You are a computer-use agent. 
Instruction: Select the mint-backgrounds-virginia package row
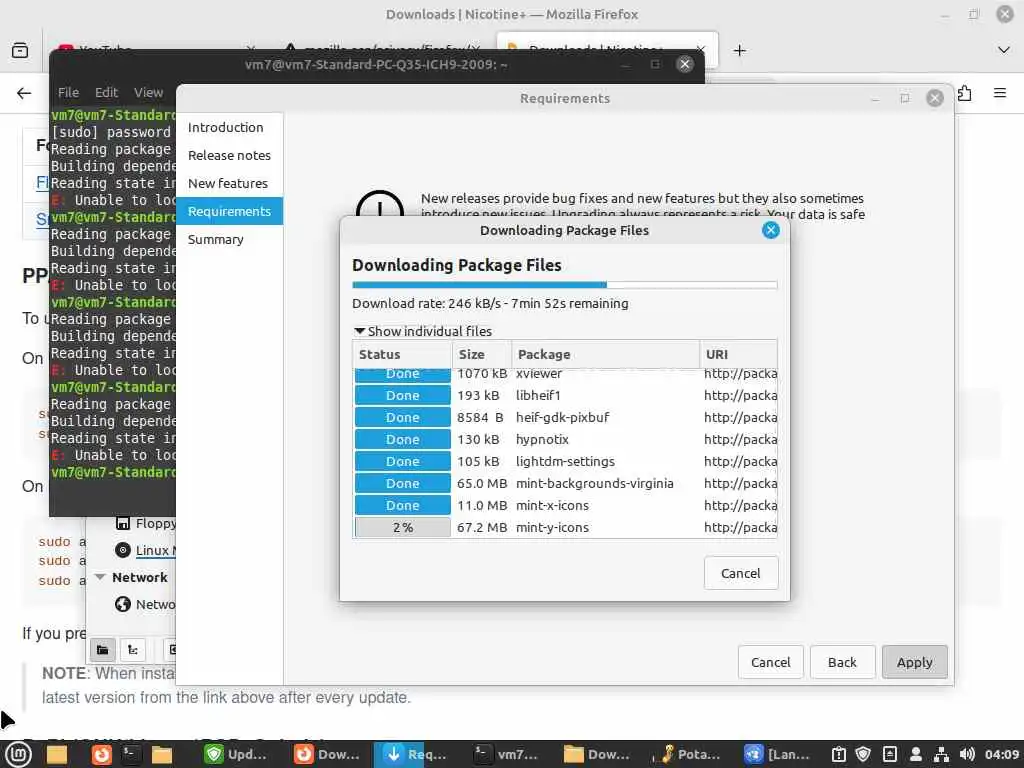pos(565,483)
